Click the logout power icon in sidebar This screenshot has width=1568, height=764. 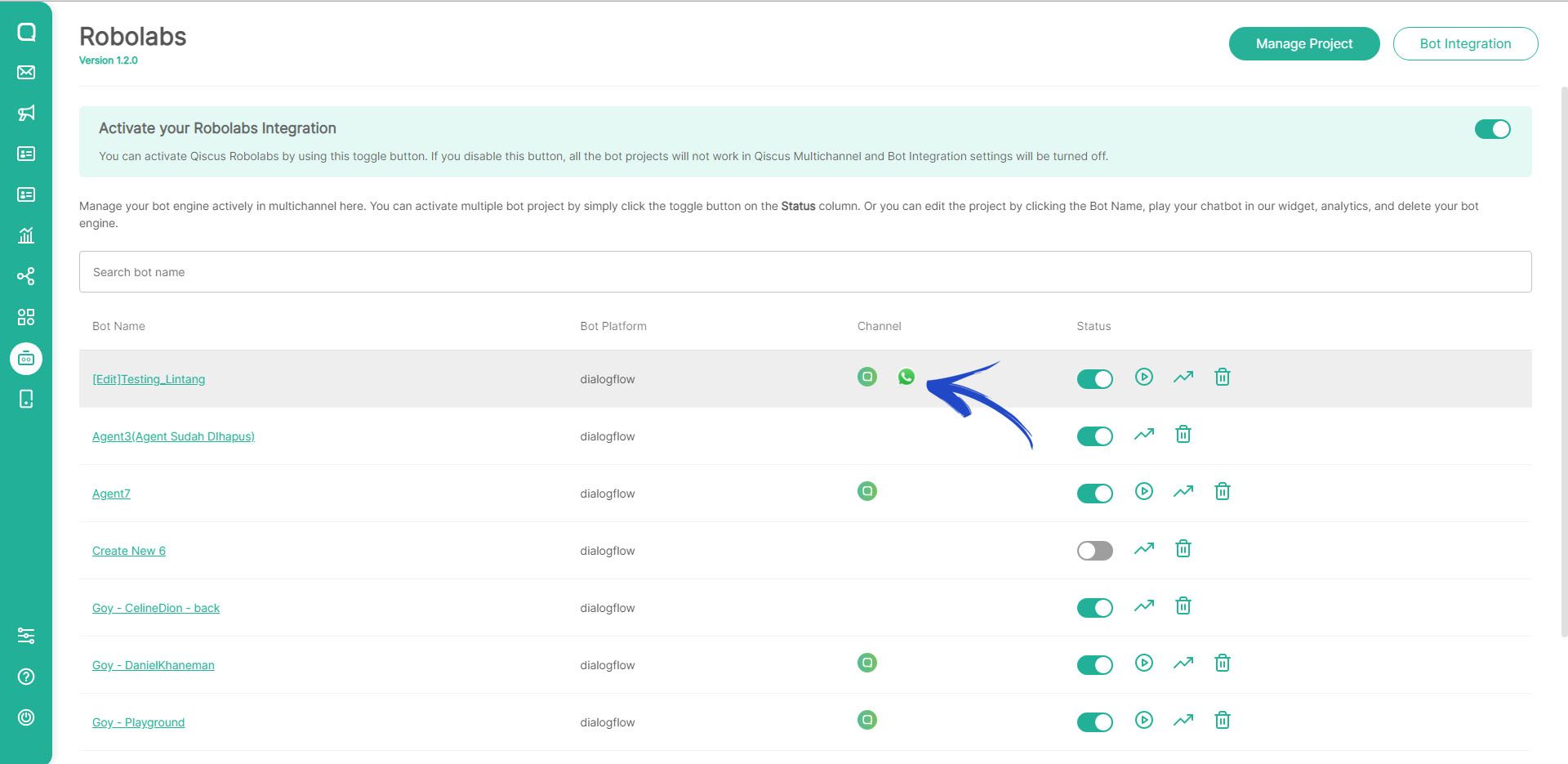point(26,717)
